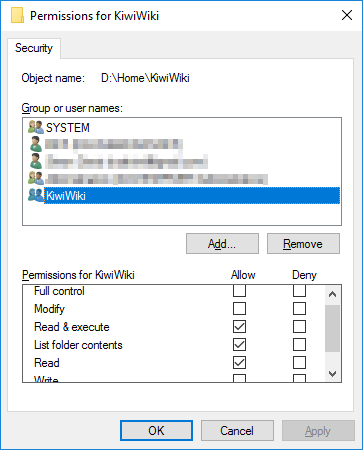This screenshot has width=363, height=450.
Task: Tick Deny for List folder contents
Action: (x=299, y=345)
